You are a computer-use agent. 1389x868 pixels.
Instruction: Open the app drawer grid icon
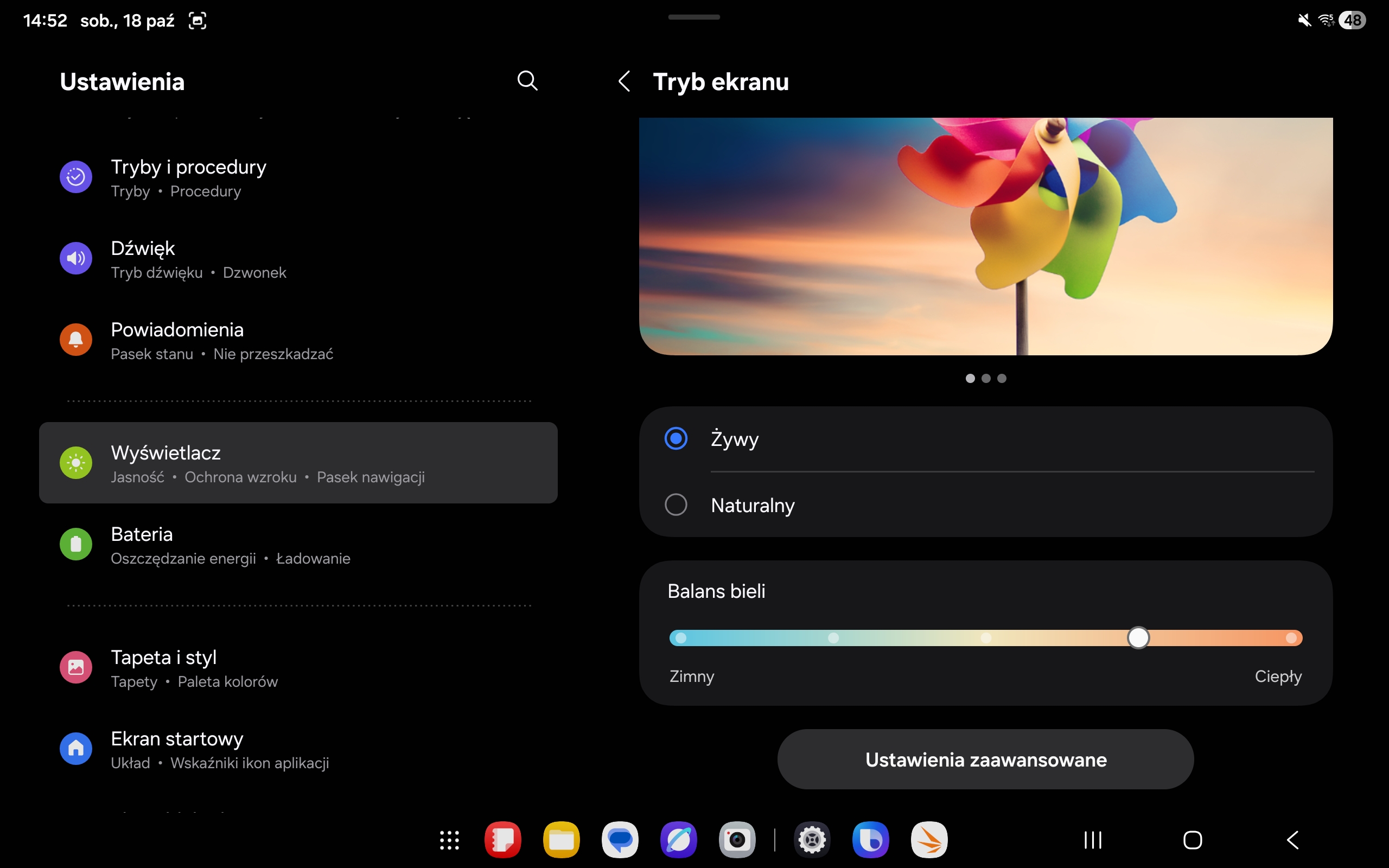tap(449, 840)
